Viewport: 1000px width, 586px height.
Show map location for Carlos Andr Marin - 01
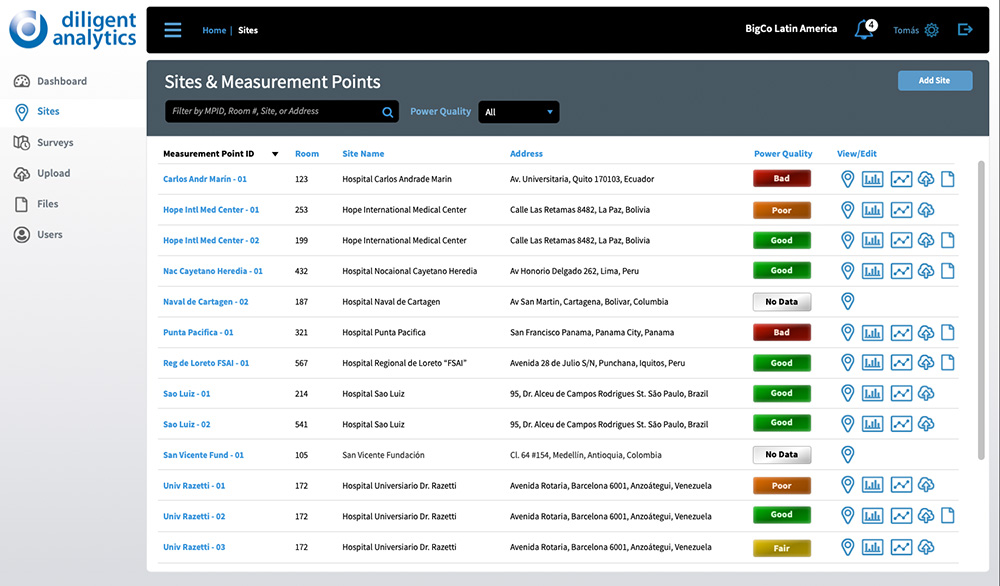pos(848,179)
